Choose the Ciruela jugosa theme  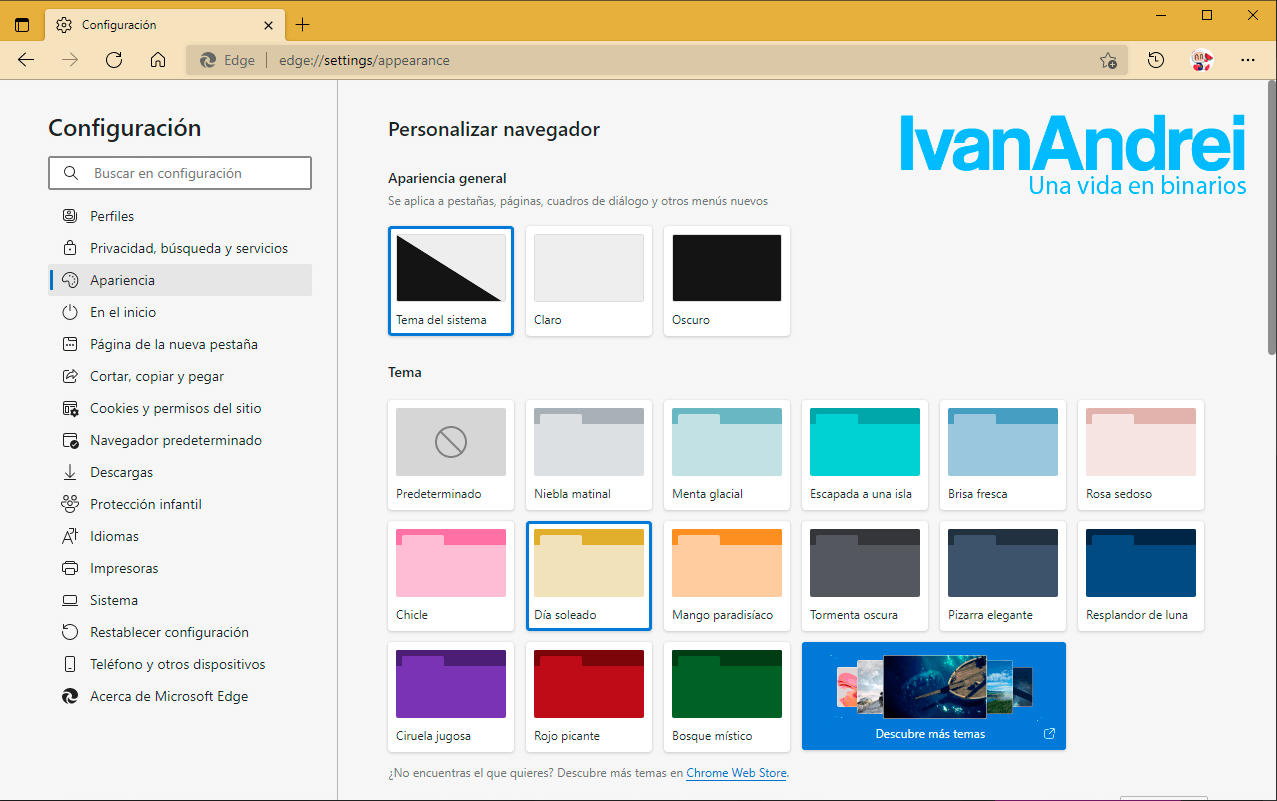451,697
